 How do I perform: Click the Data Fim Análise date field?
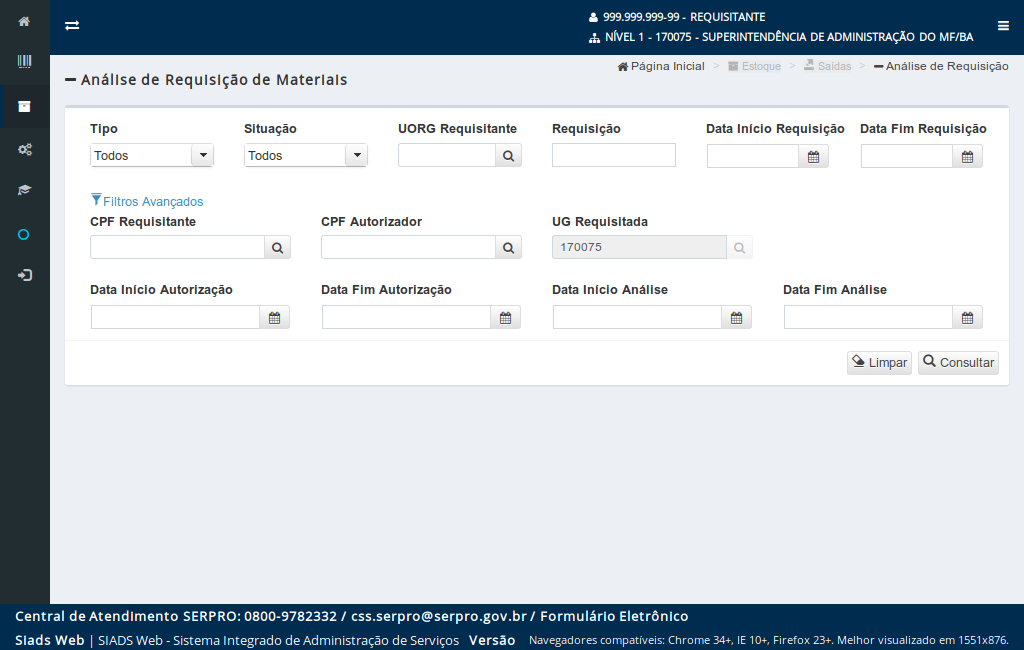point(869,317)
